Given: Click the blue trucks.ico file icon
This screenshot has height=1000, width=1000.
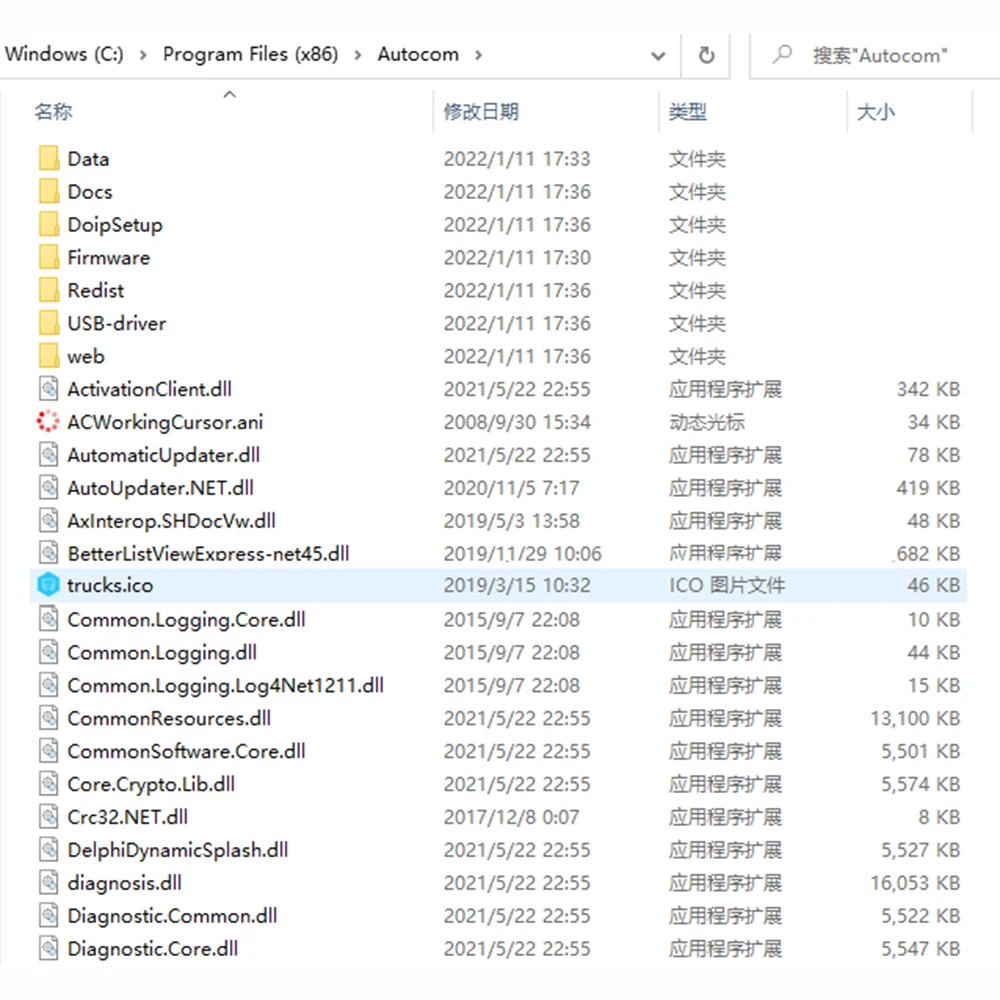Looking at the screenshot, I should pos(48,585).
